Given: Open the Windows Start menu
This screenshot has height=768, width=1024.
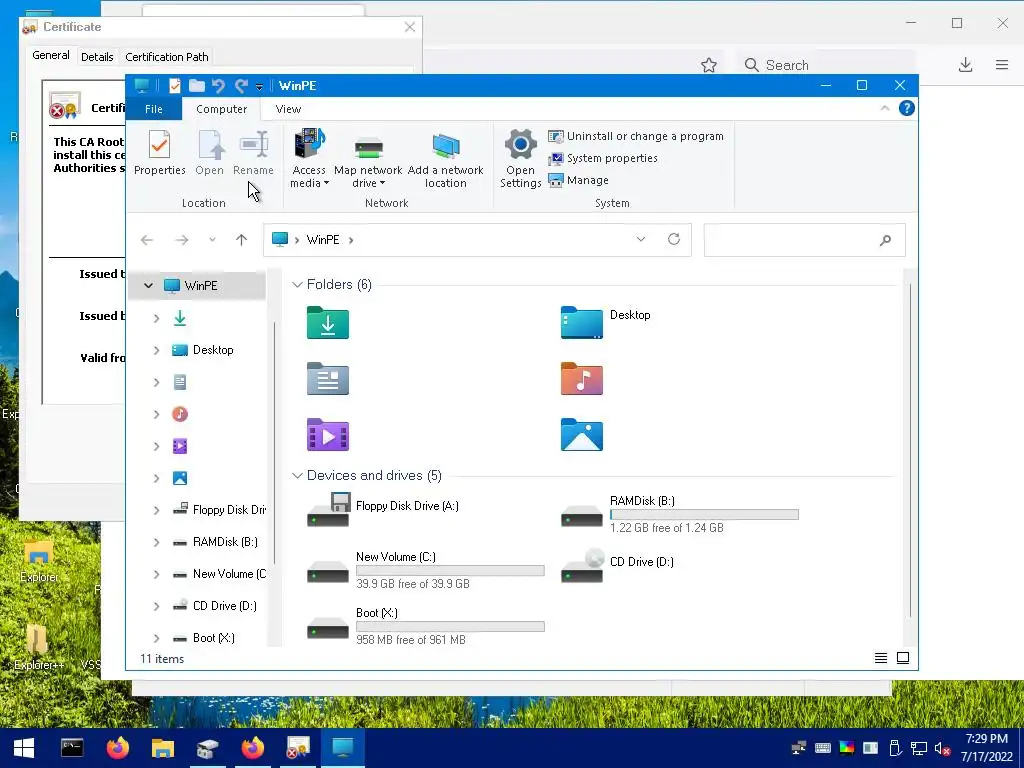Looking at the screenshot, I should pyautogui.click(x=24, y=748).
